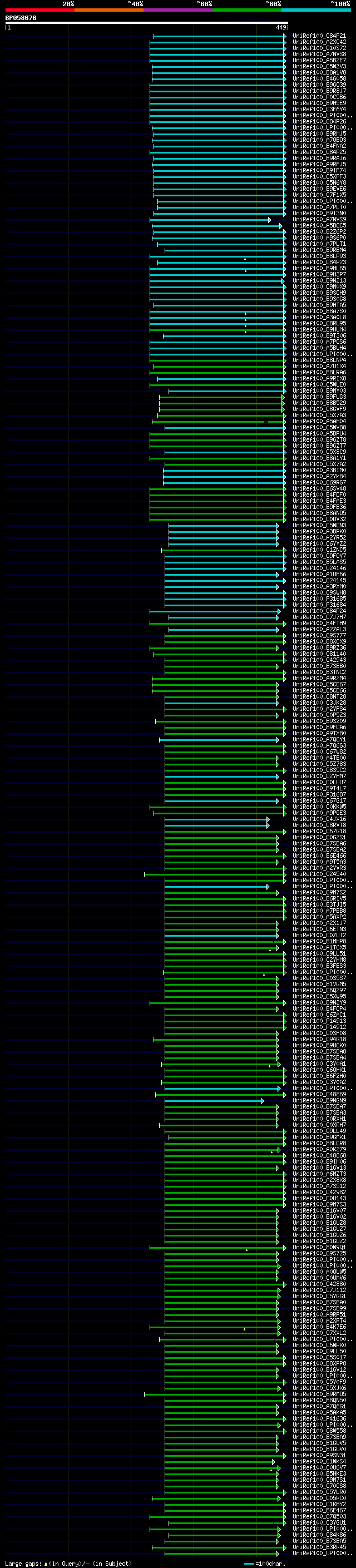Select the UniRef100_C5XFF3 label
The image size is (356, 1568).
coord(319,176)
